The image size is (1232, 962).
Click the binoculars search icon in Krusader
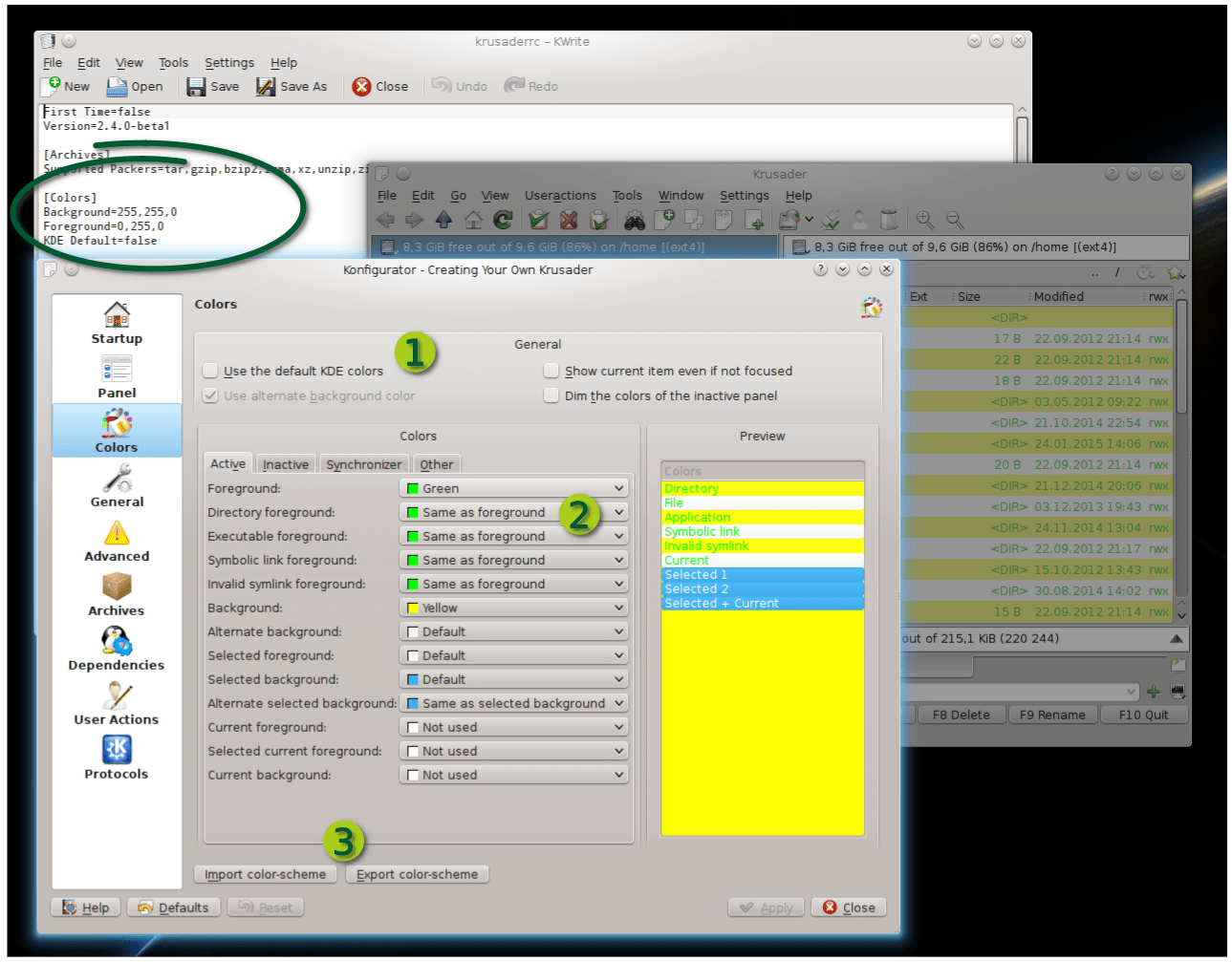635,220
